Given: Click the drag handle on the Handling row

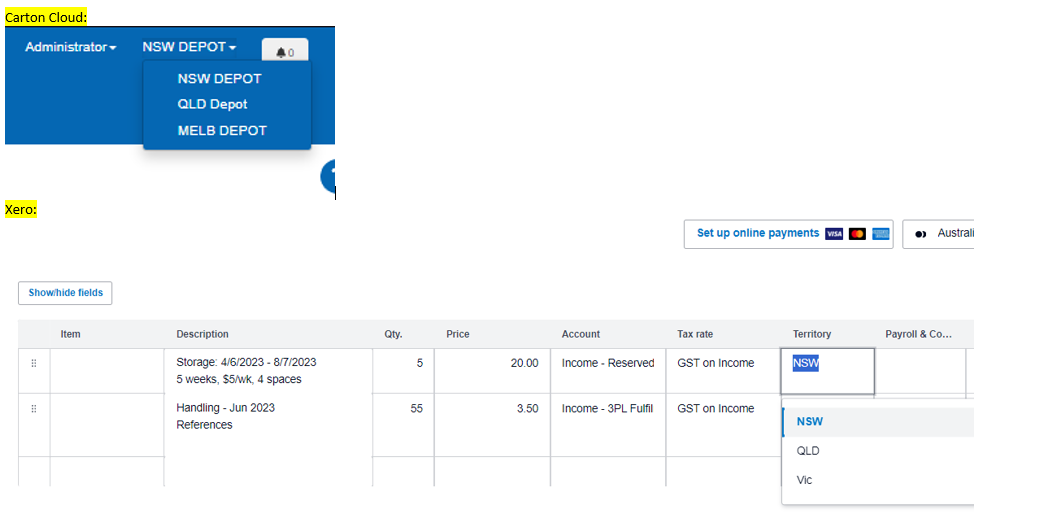Looking at the screenshot, I should 34,409.
